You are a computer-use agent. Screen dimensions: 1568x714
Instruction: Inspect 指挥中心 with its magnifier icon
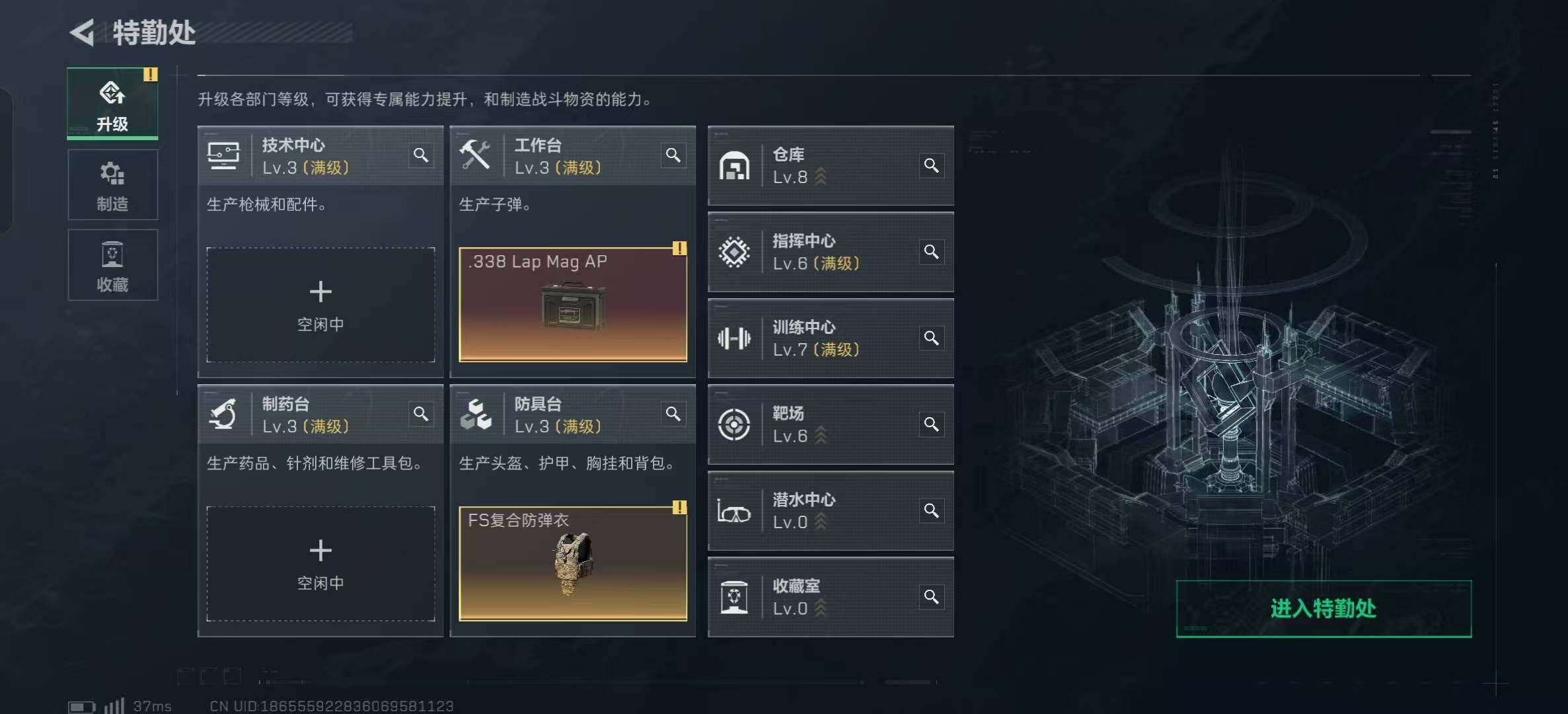coord(932,252)
